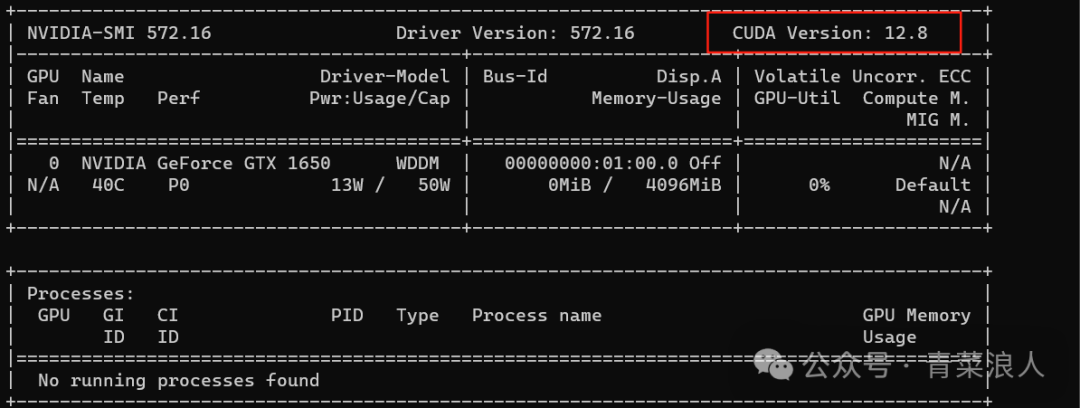Click the WDDM driver model value
The image size is (1080, 408).
[417, 163]
